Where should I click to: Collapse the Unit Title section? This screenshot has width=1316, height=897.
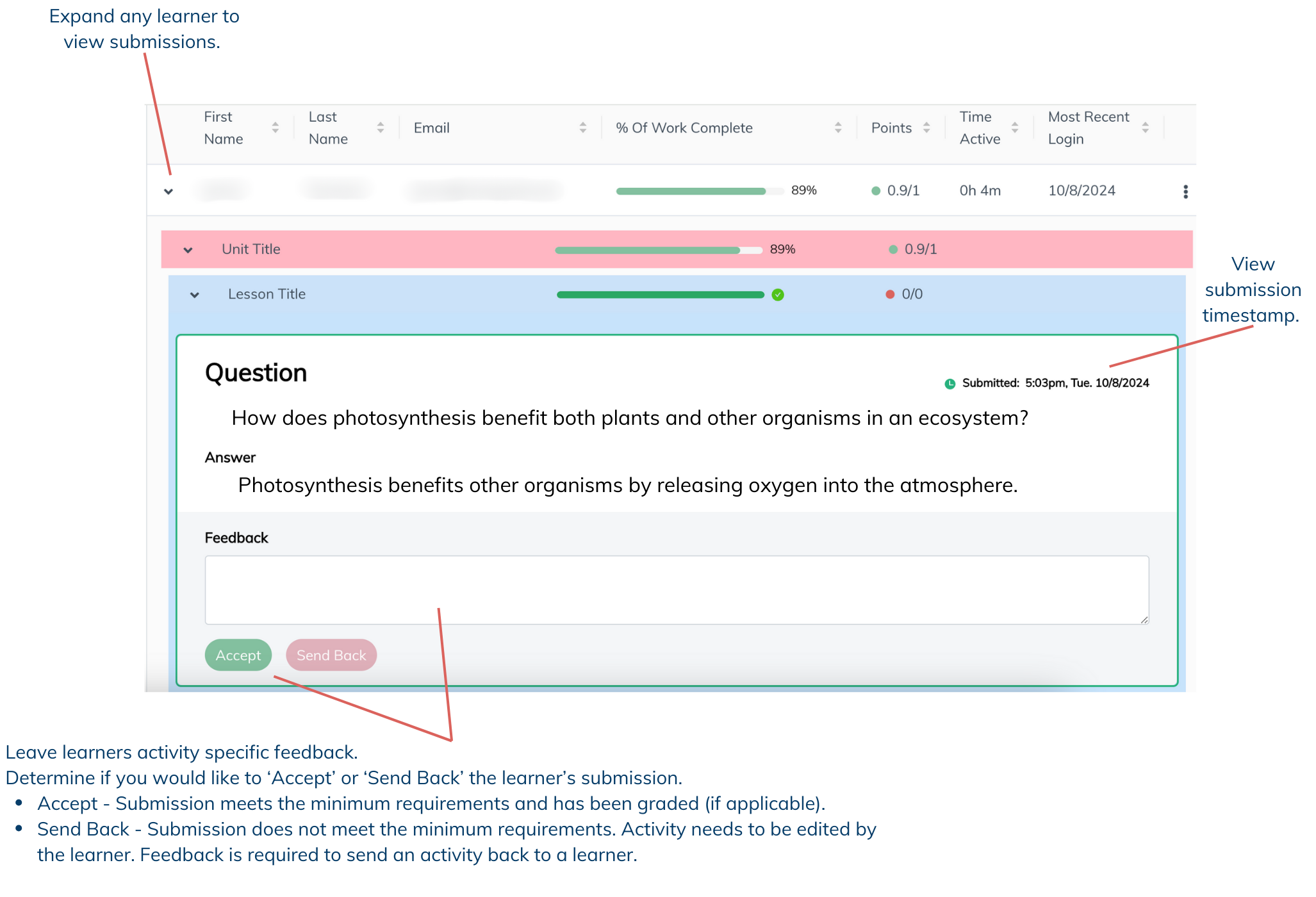click(188, 250)
